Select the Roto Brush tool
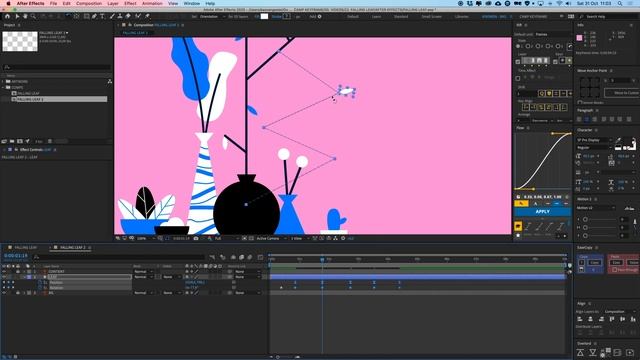Screen dimensions: 640x360 point(138,16)
